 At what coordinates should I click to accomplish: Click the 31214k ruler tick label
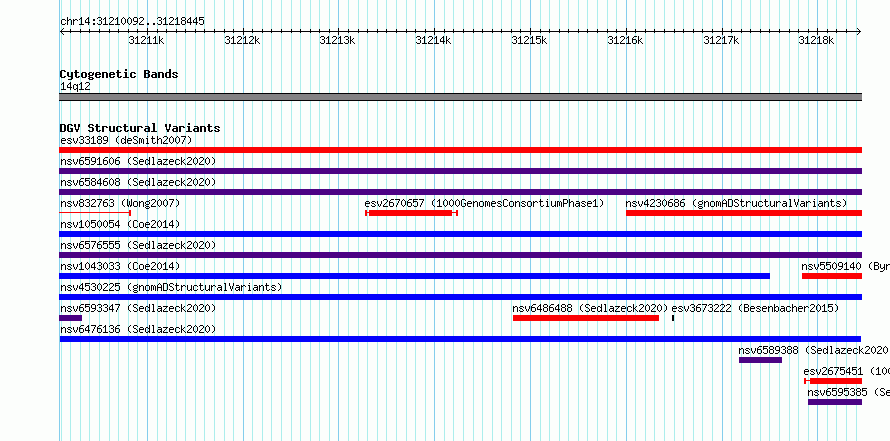[x=434, y=40]
